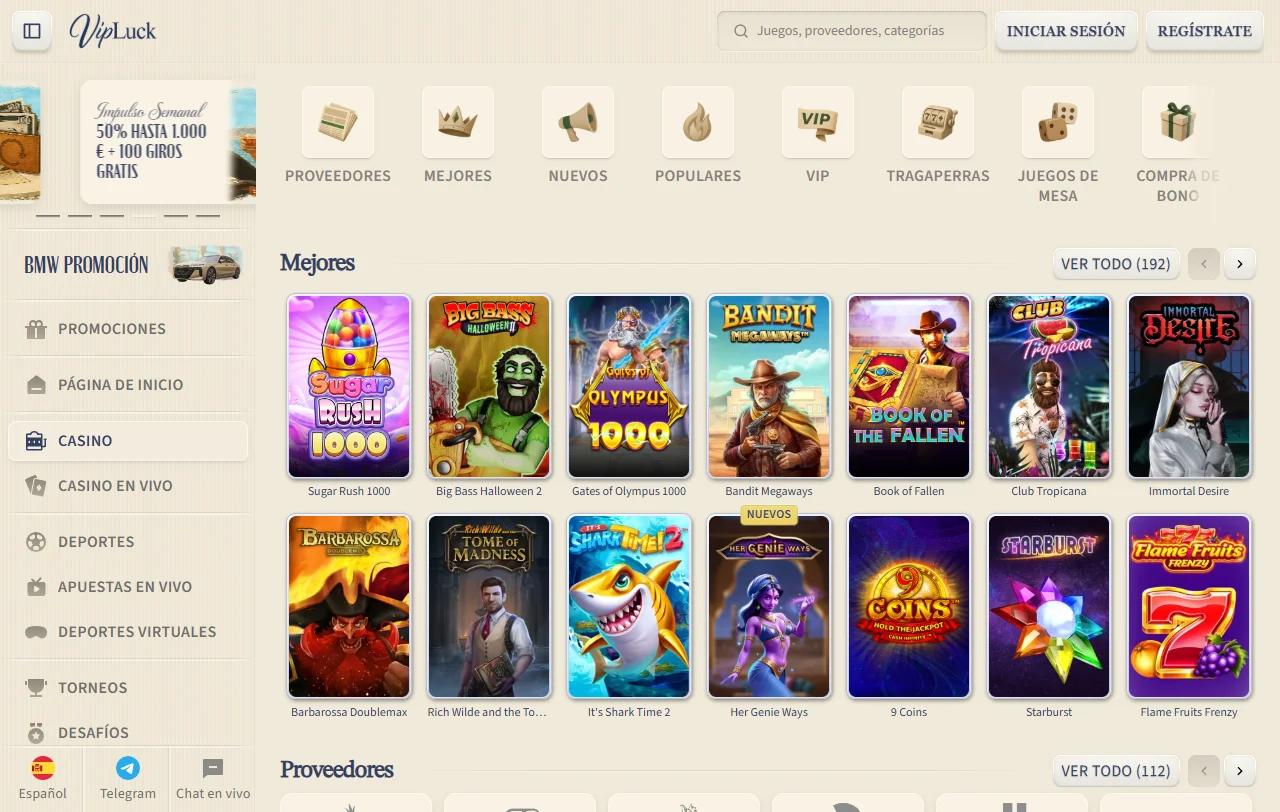
Task: Go to Torneos page
Action: (x=128, y=688)
